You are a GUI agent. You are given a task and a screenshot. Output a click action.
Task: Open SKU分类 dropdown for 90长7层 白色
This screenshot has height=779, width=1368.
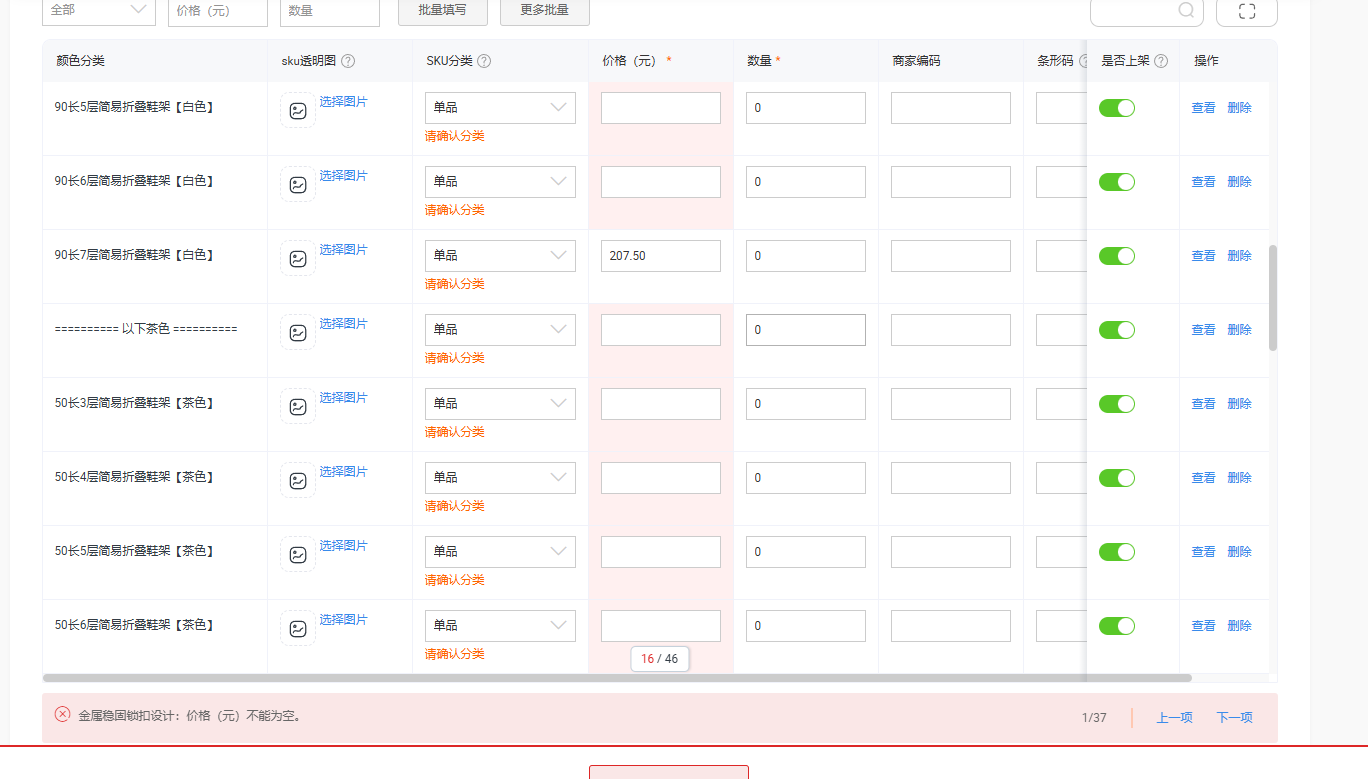[500, 256]
